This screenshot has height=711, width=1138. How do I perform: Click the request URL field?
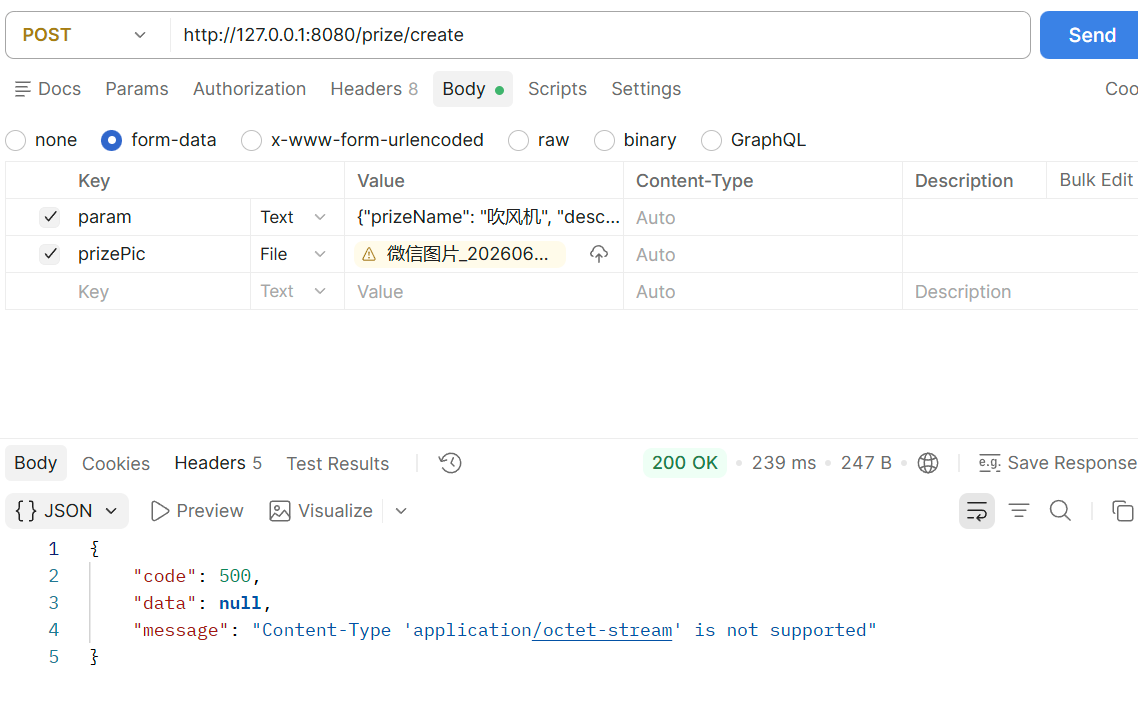pyautogui.click(x=600, y=35)
